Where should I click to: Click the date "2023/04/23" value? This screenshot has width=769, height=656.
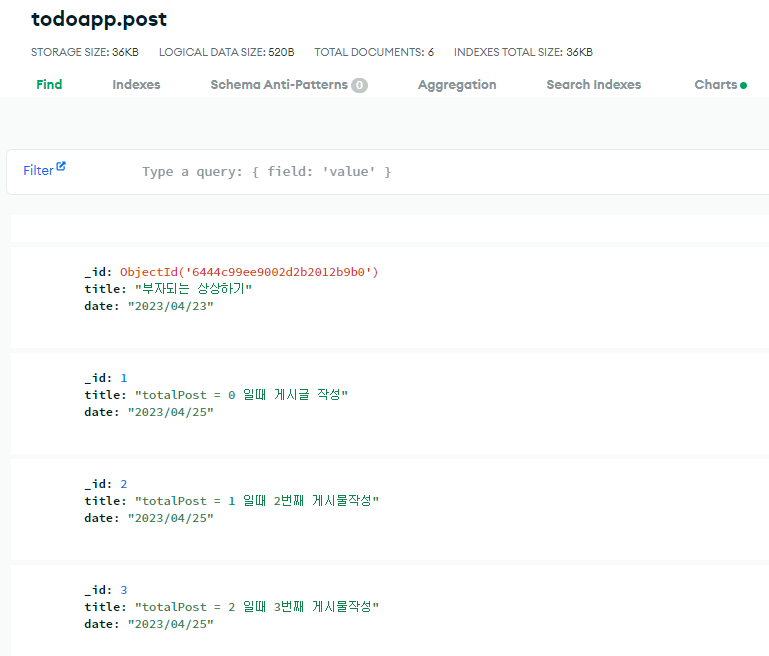point(171,306)
